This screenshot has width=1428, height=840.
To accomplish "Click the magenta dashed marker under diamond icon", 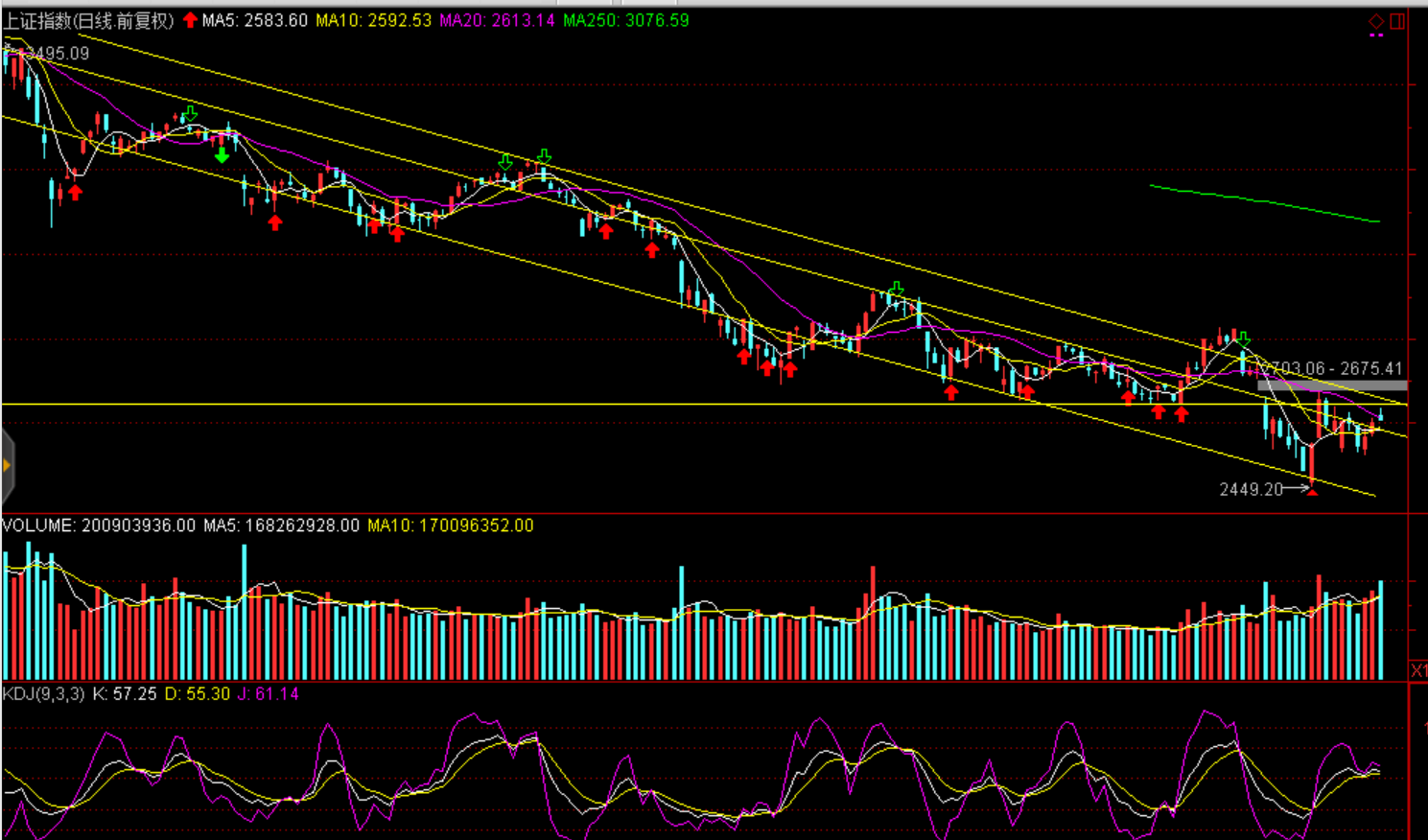I will 1376,35.
